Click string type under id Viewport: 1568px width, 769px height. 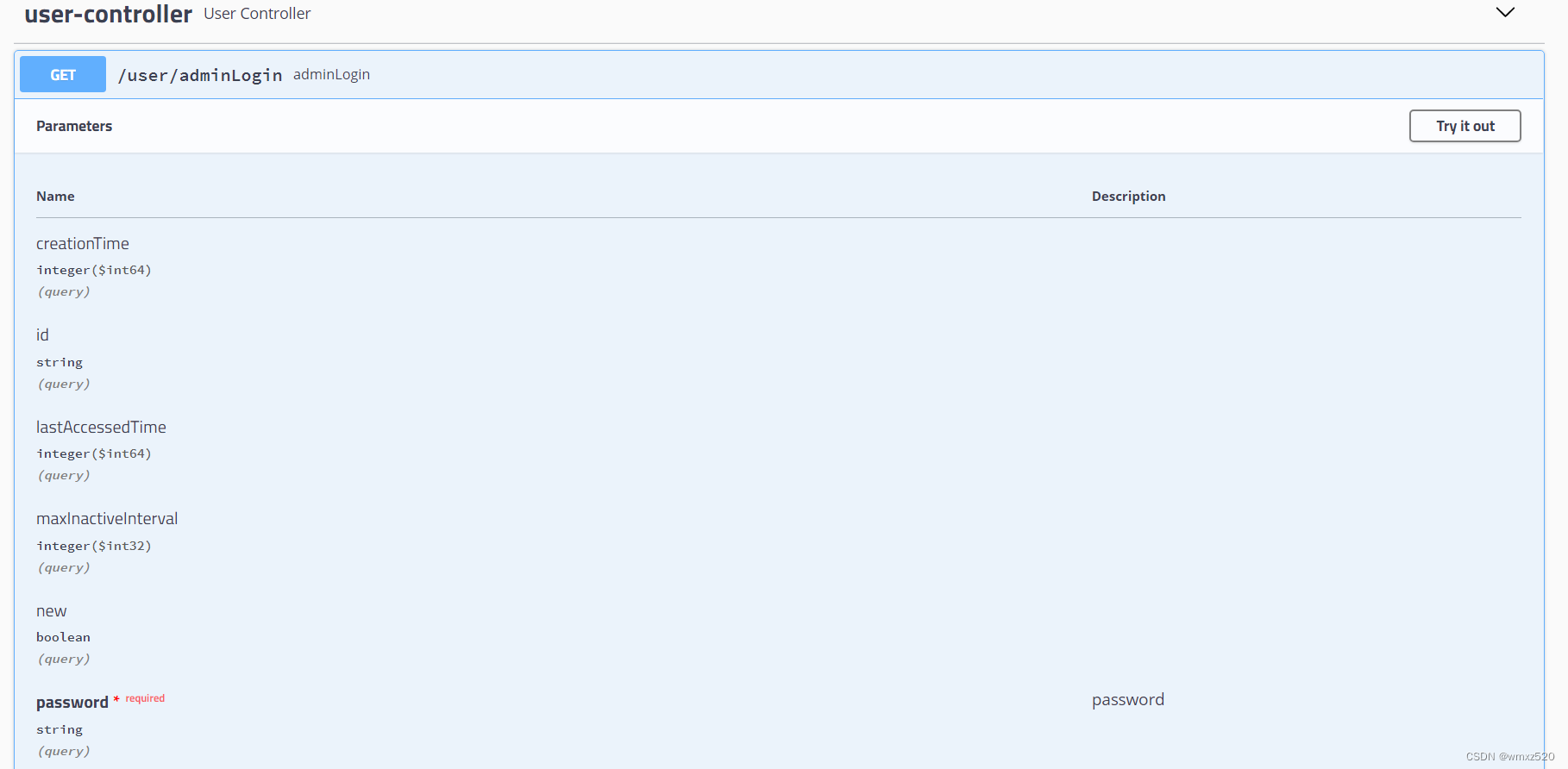tap(60, 362)
